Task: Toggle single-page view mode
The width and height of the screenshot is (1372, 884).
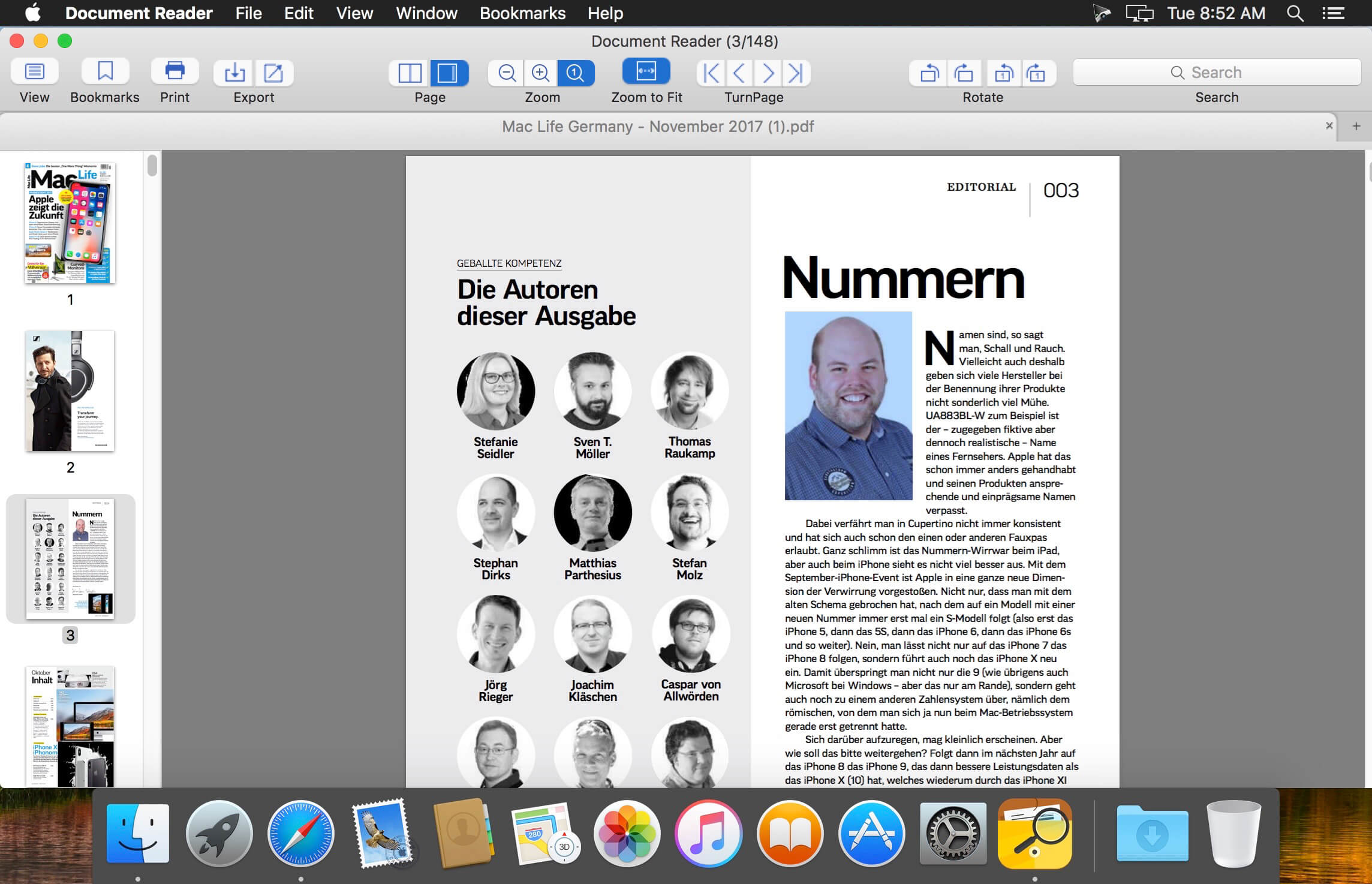Action: click(x=447, y=73)
